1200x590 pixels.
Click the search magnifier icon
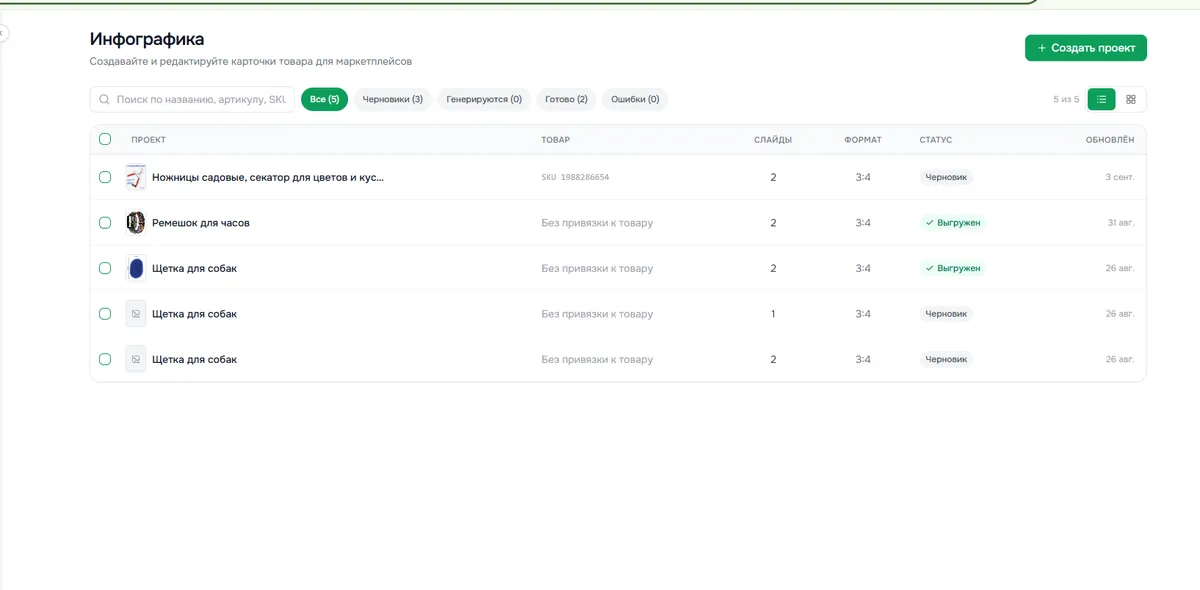[104, 100]
